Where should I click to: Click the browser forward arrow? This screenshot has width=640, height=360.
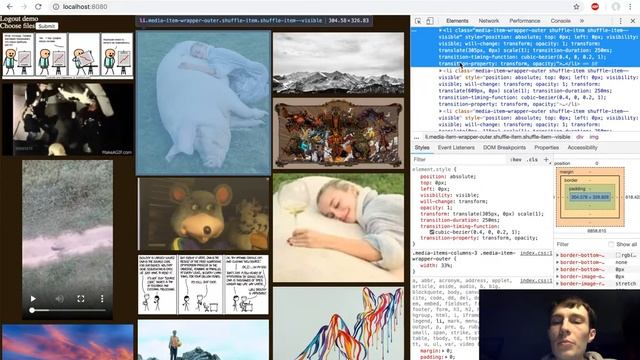click(24, 7)
